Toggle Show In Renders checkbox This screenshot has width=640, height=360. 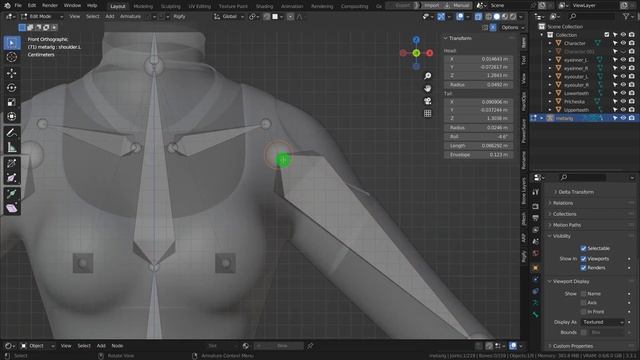pos(583,268)
